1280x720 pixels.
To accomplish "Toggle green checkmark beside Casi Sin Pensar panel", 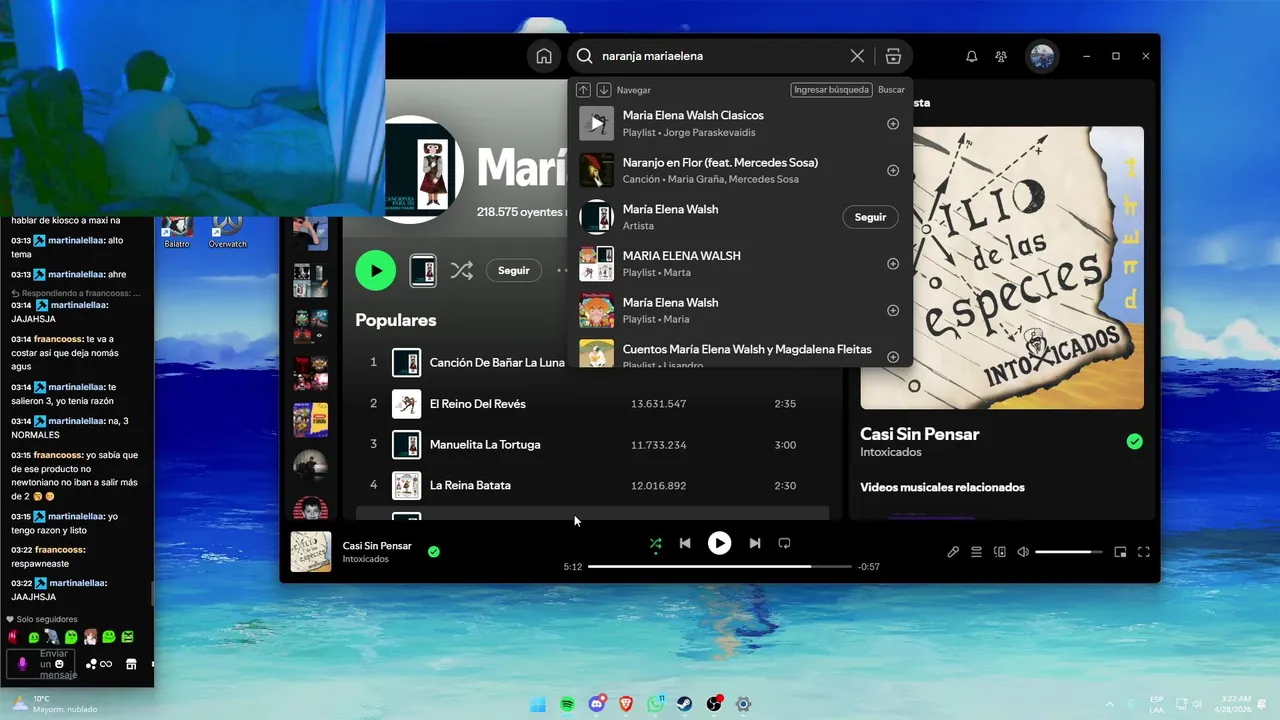I will [x=1134, y=441].
